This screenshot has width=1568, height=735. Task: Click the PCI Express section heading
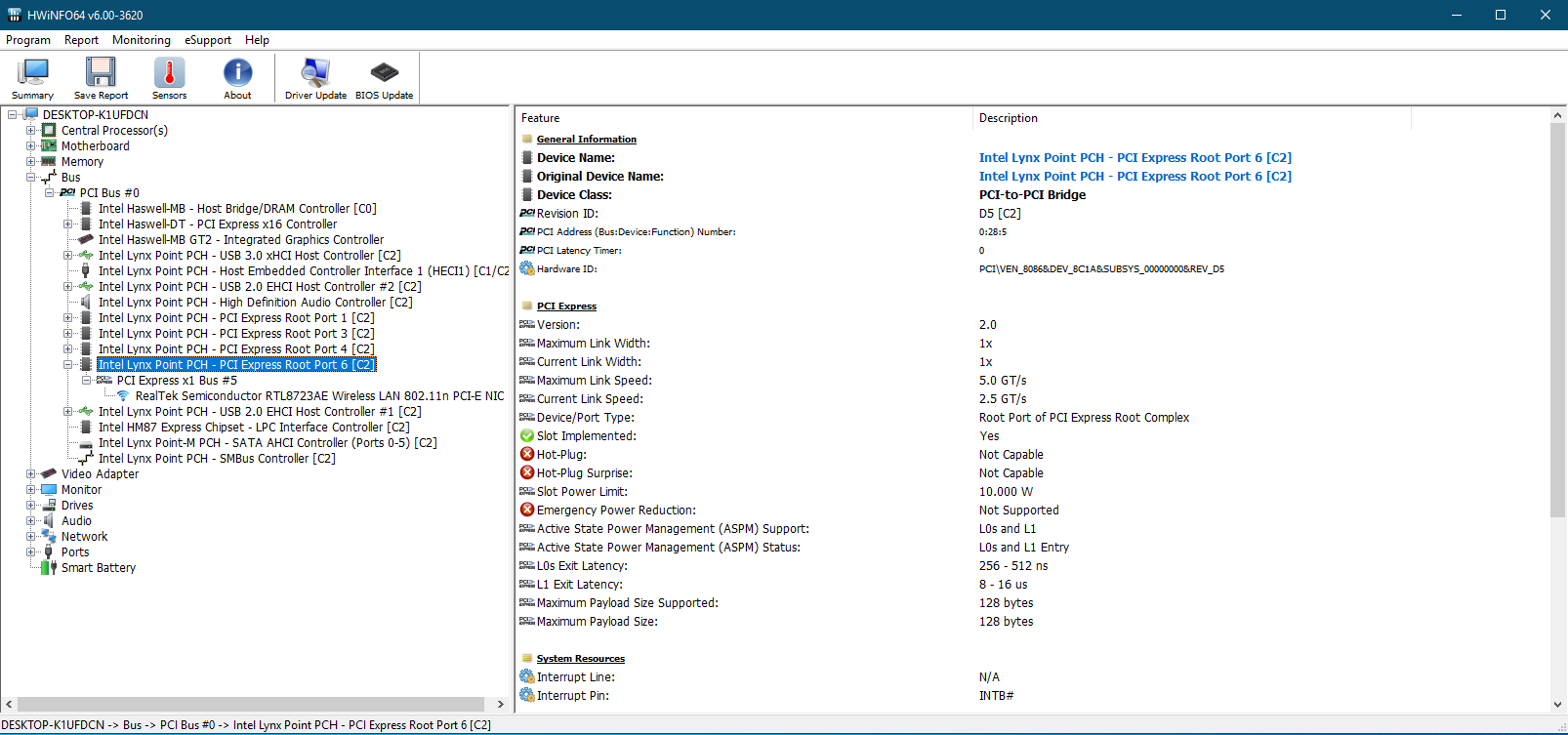(566, 306)
